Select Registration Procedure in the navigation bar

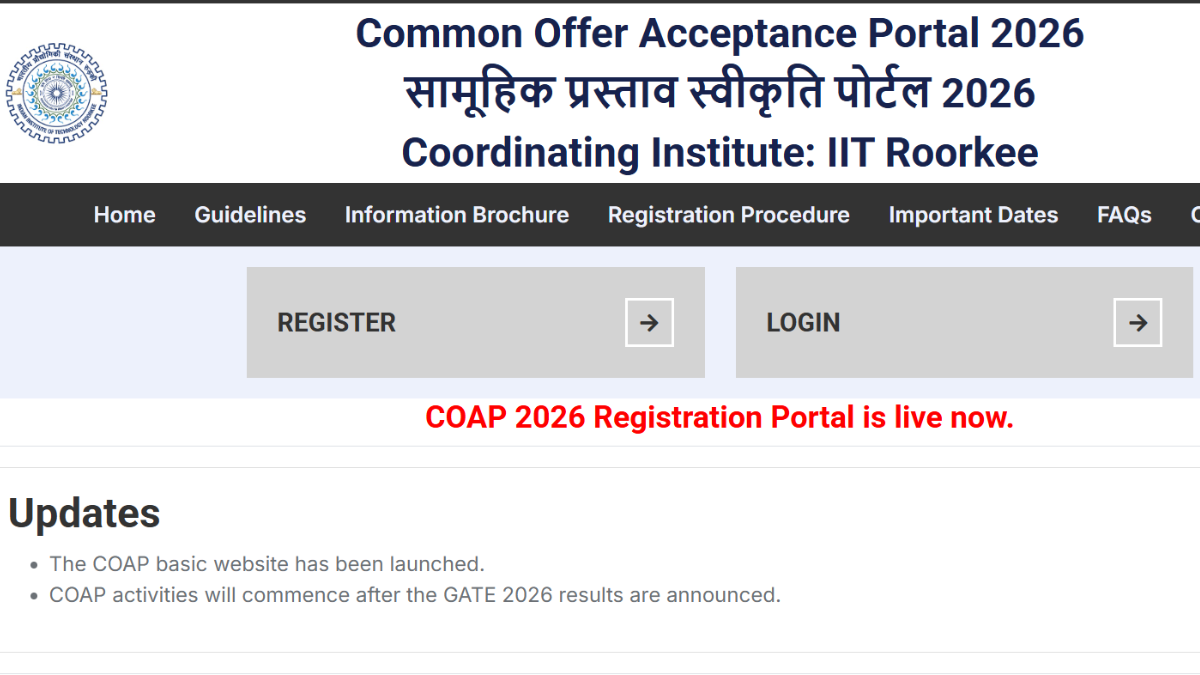(728, 215)
